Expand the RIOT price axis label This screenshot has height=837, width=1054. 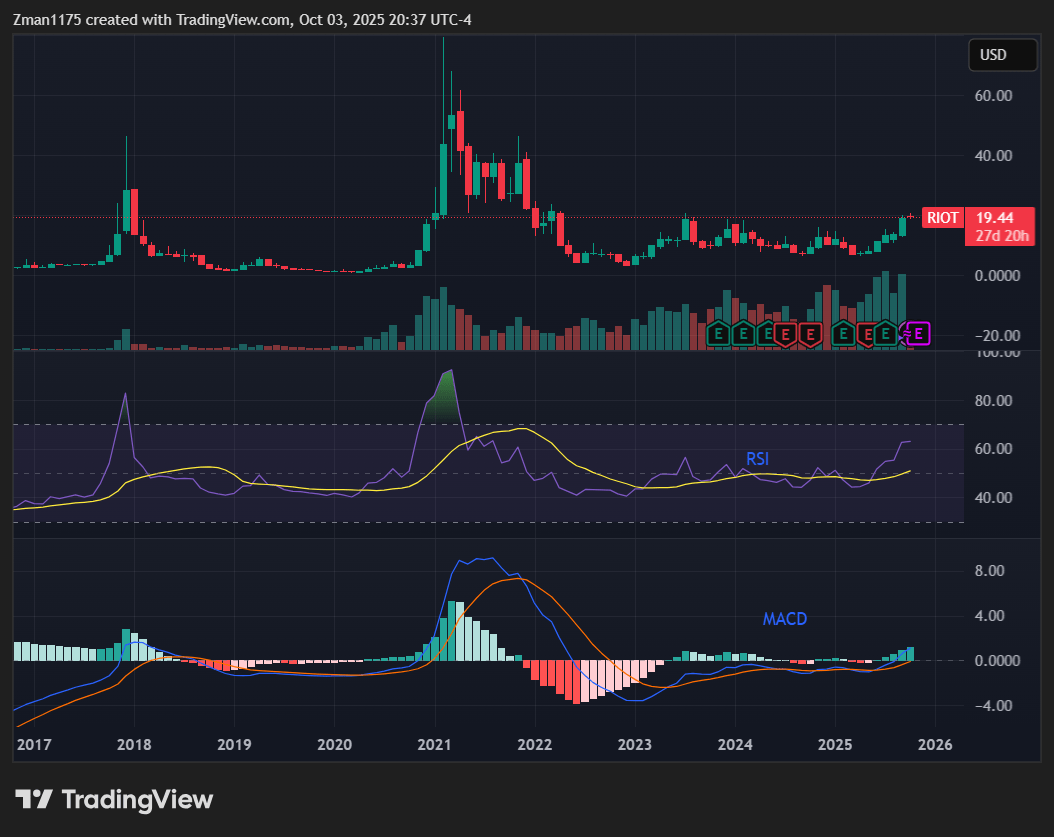942,217
